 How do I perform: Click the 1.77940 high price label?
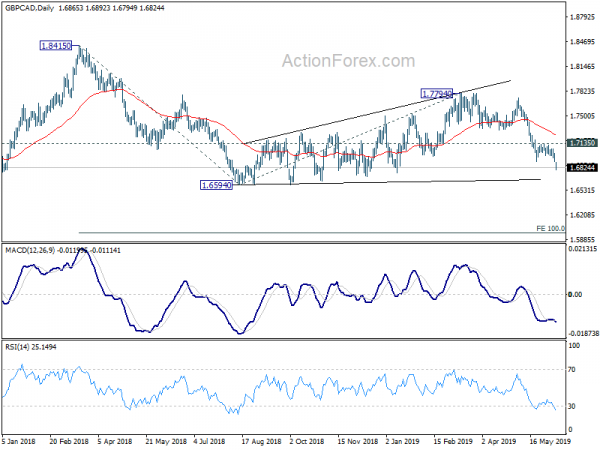[x=437, y=93]
